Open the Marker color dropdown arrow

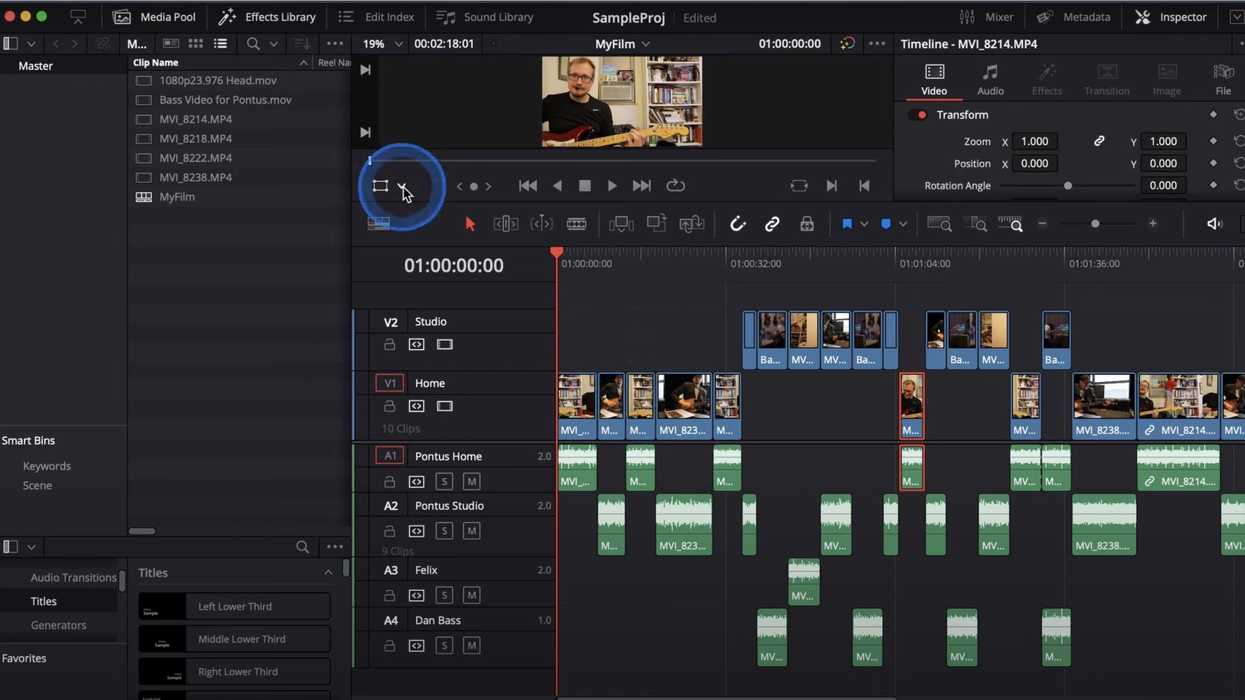(903, 224)
